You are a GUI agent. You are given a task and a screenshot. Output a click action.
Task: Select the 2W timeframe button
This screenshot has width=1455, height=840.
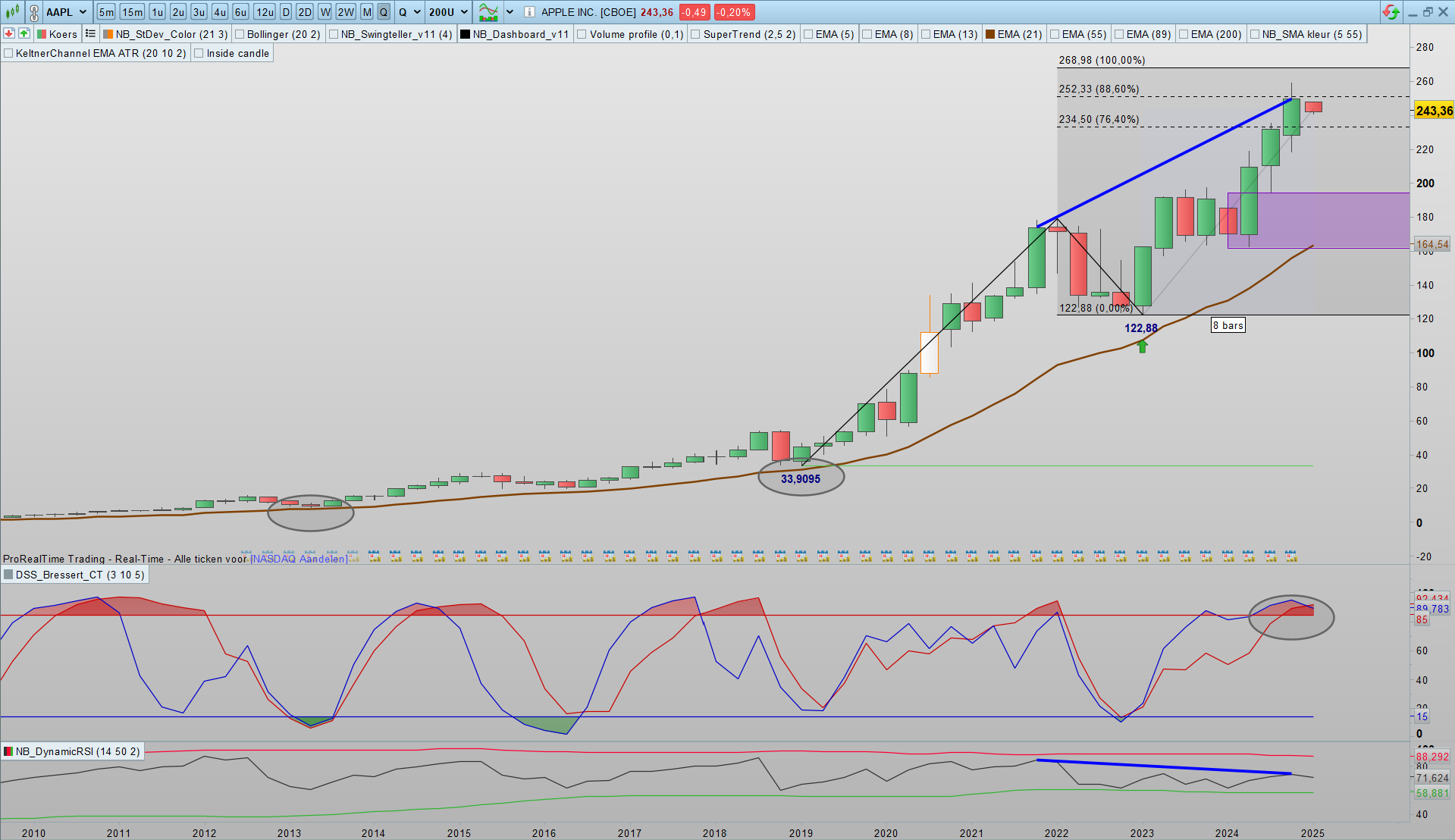click(x=346, y=12)
